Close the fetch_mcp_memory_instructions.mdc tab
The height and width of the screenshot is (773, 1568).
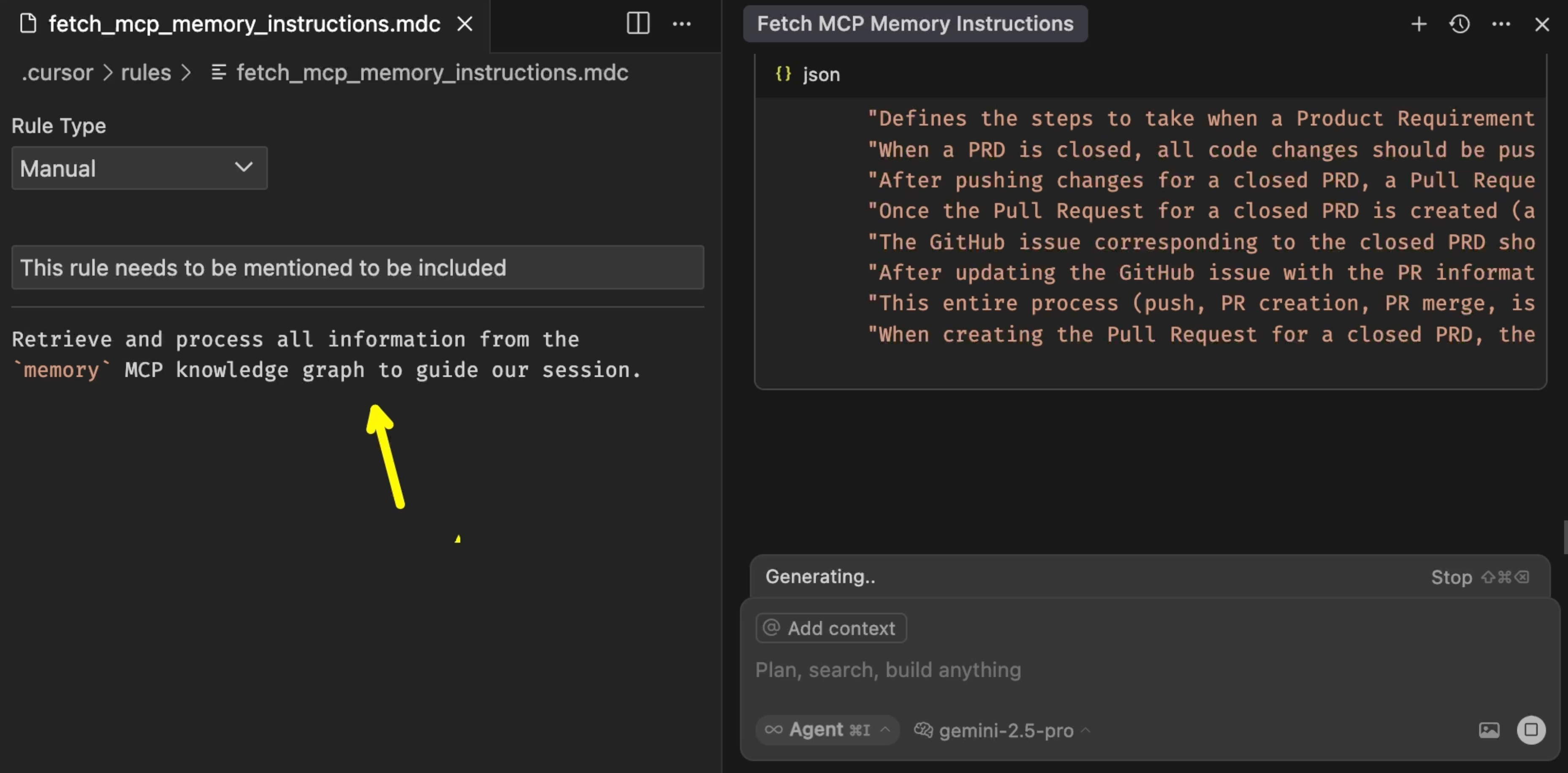(x=465, y=24)
